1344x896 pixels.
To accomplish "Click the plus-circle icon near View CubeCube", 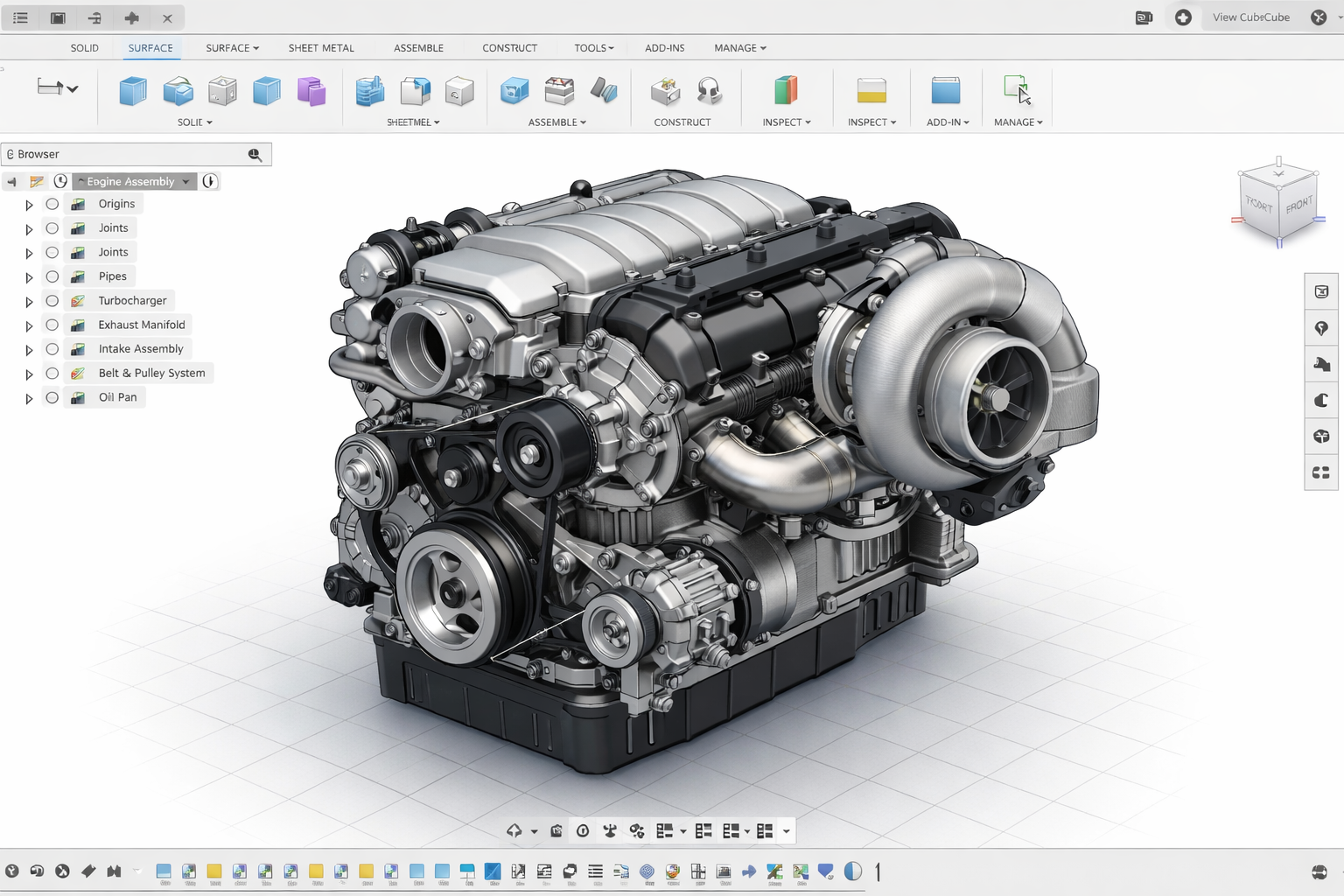I will tap(1183, 17).
